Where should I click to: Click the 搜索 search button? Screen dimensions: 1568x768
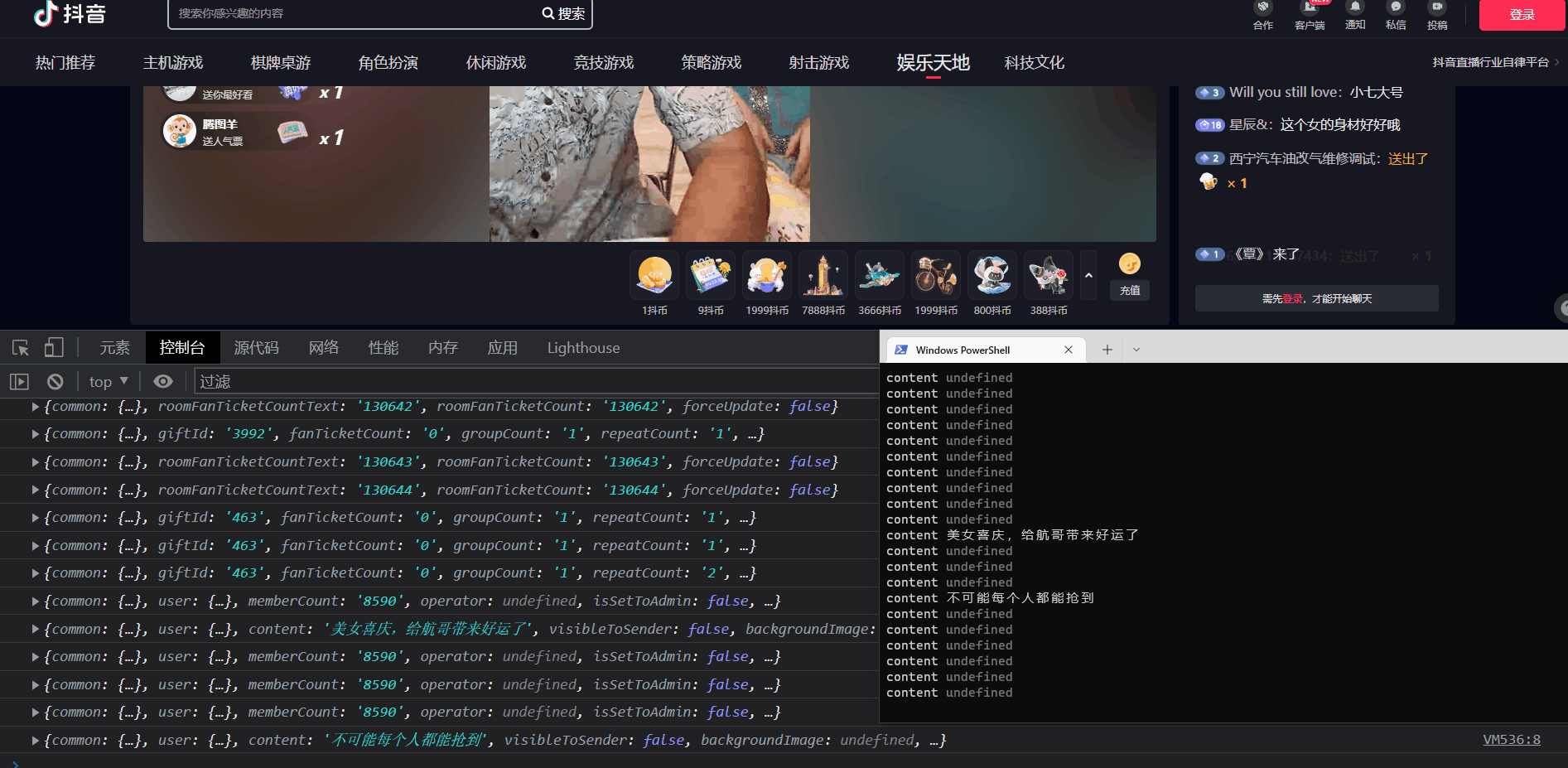(563, 13)
